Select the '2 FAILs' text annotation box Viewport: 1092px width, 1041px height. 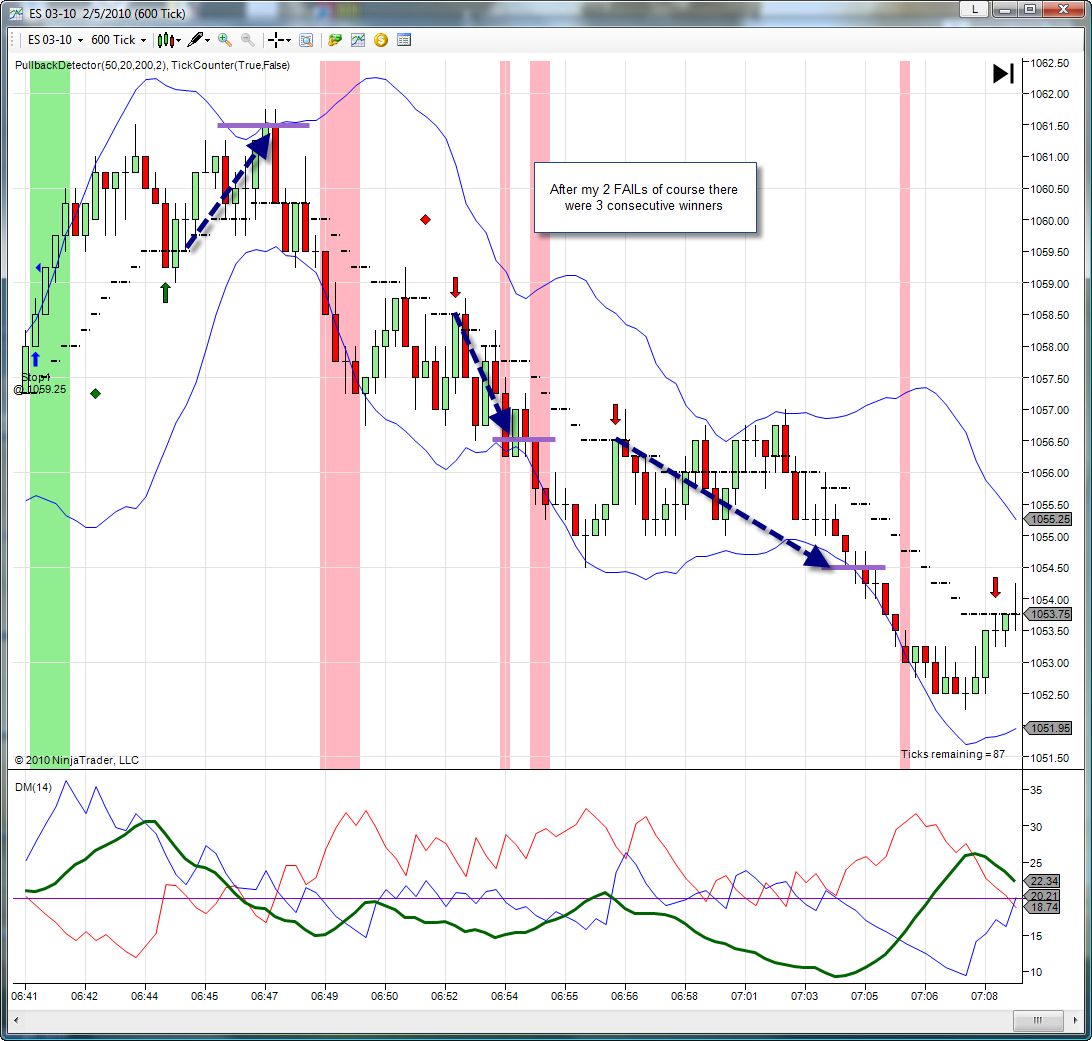645,198
